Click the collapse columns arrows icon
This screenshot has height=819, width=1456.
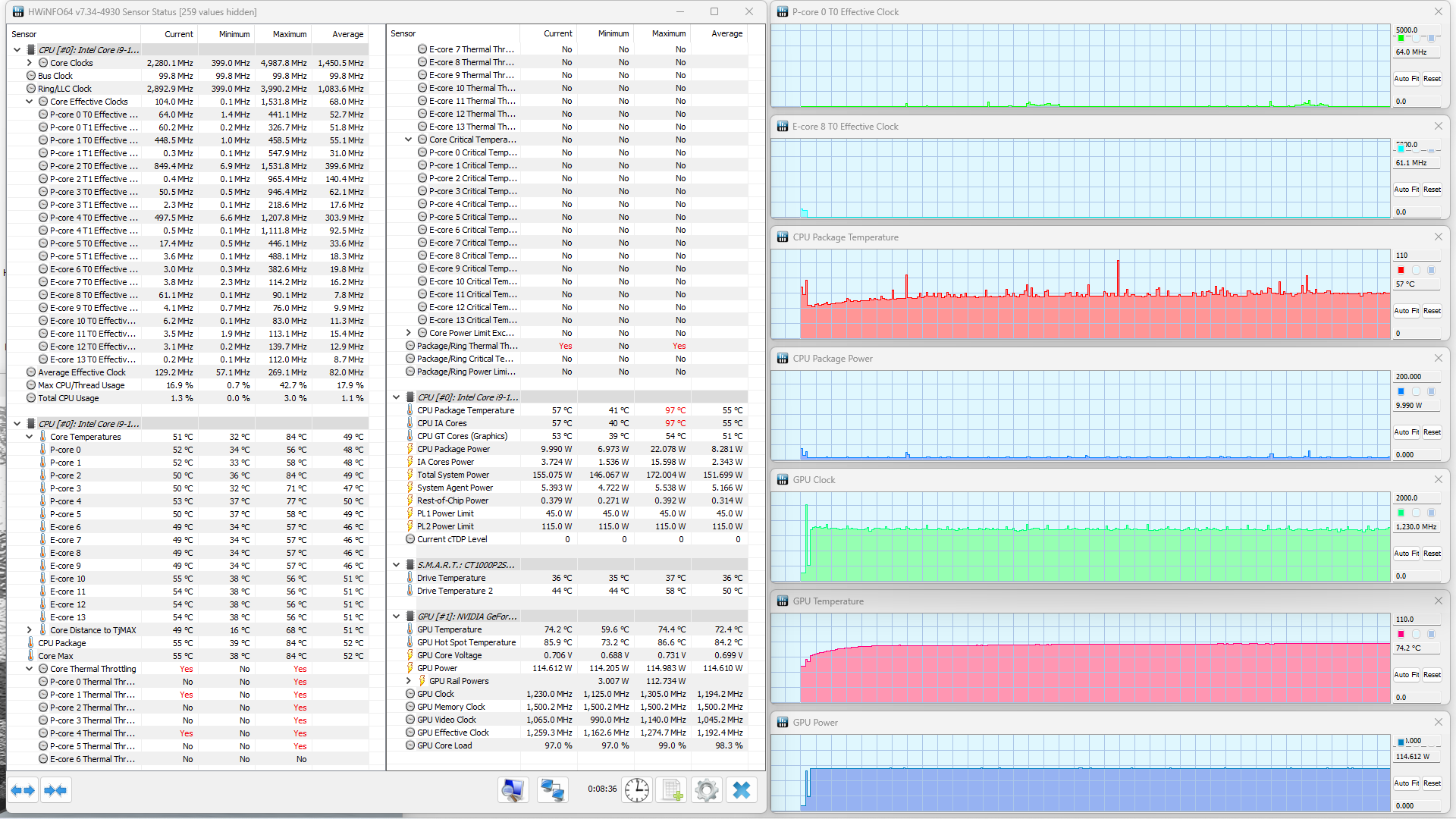56,790
